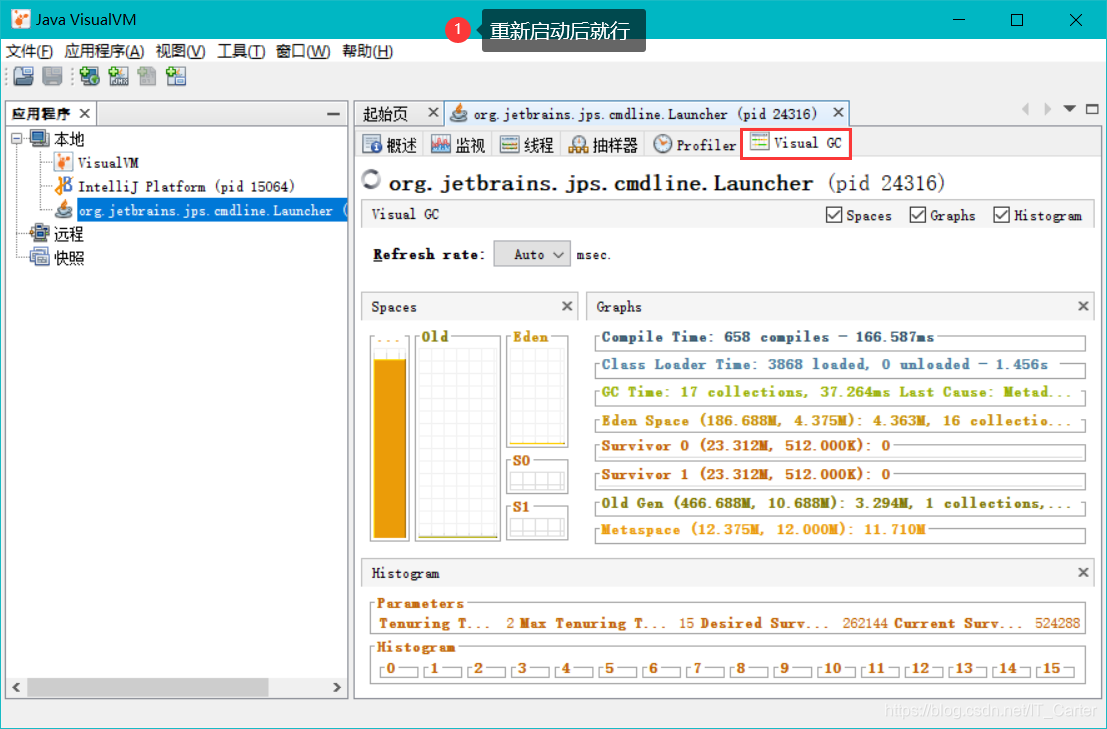This screenshot has height=729, width=1107.
Task: Maximize the document window area
Action: (x=1092, y=109)
